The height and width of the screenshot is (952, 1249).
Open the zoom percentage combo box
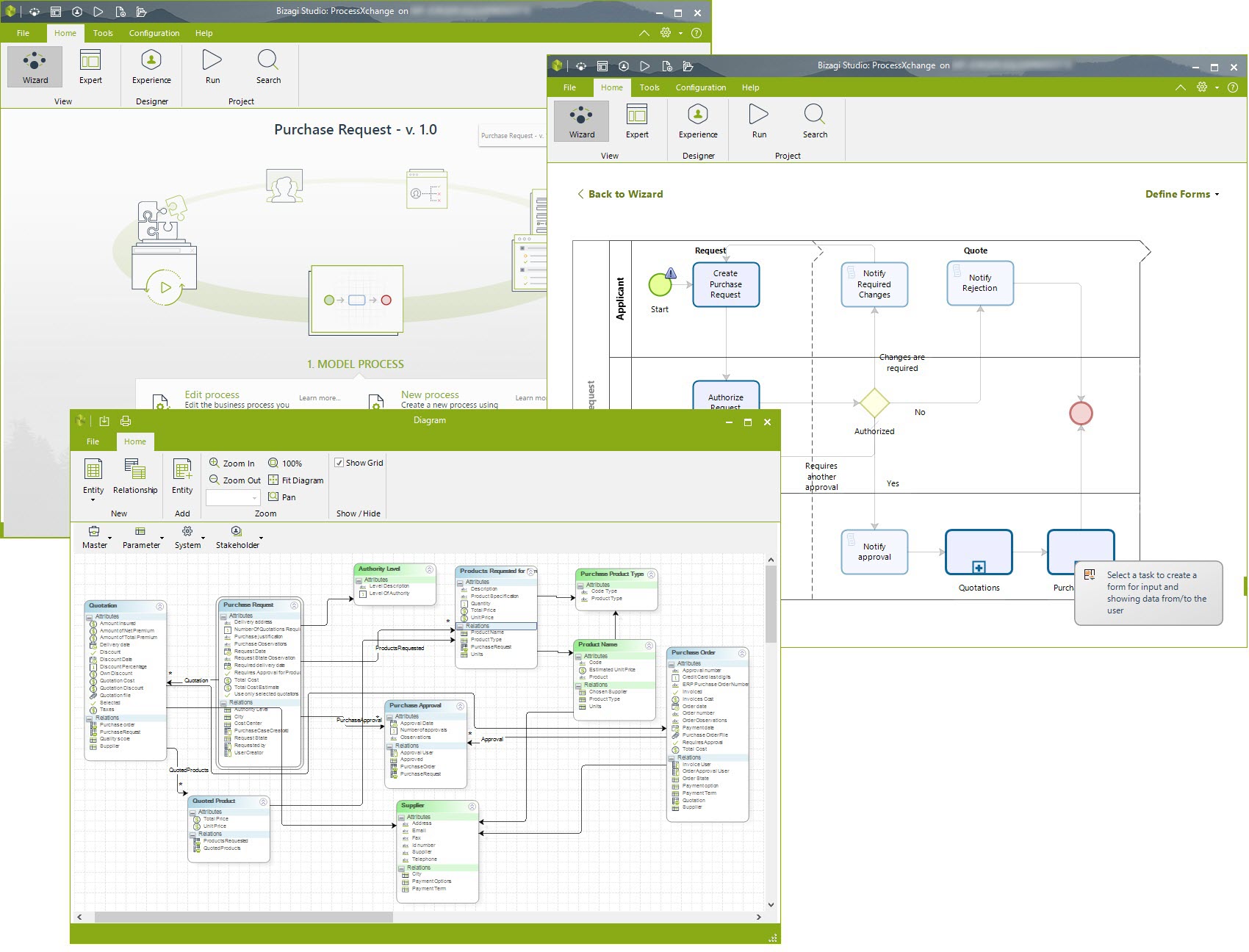coord(233,497)
